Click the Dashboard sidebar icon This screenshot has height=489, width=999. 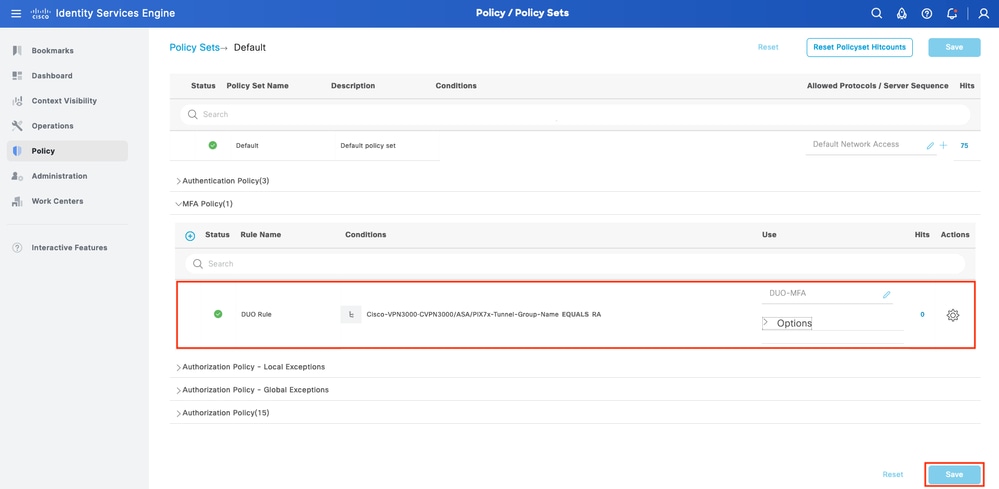tap(17, 76)
